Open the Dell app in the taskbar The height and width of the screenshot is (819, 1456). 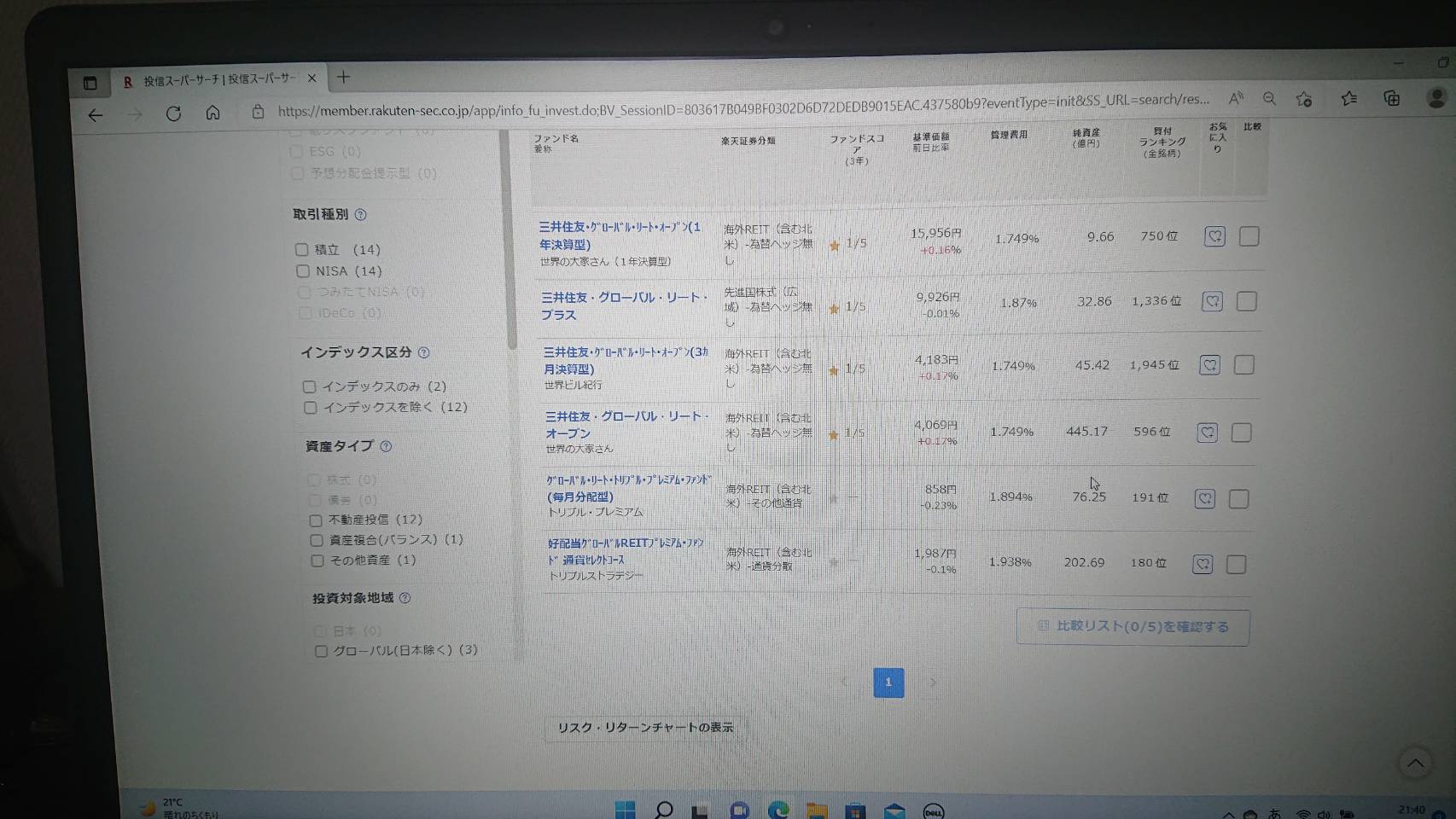pyautogui.click(x=933, y=811)
